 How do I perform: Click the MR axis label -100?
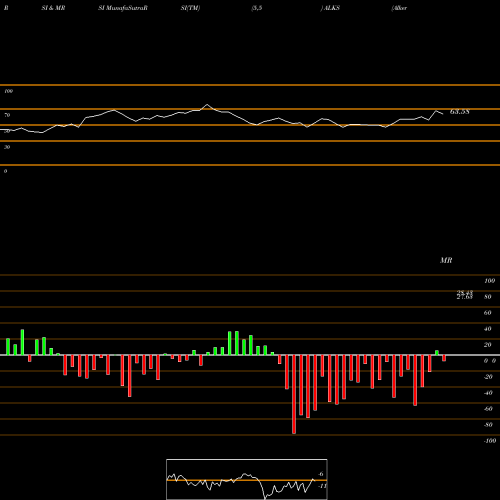tap(489, 441)
